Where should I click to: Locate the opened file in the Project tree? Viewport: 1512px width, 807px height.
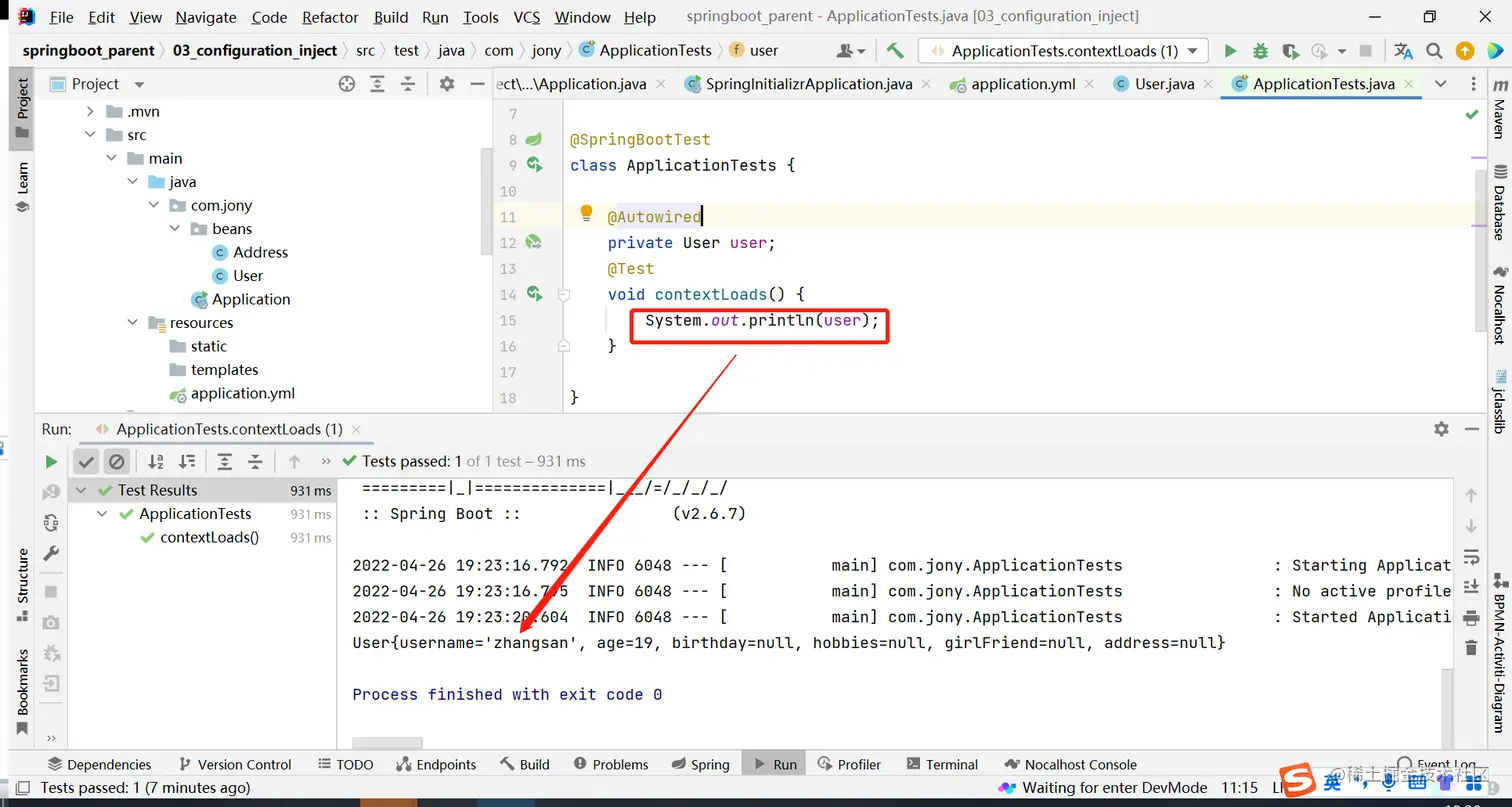pos(347,84)
